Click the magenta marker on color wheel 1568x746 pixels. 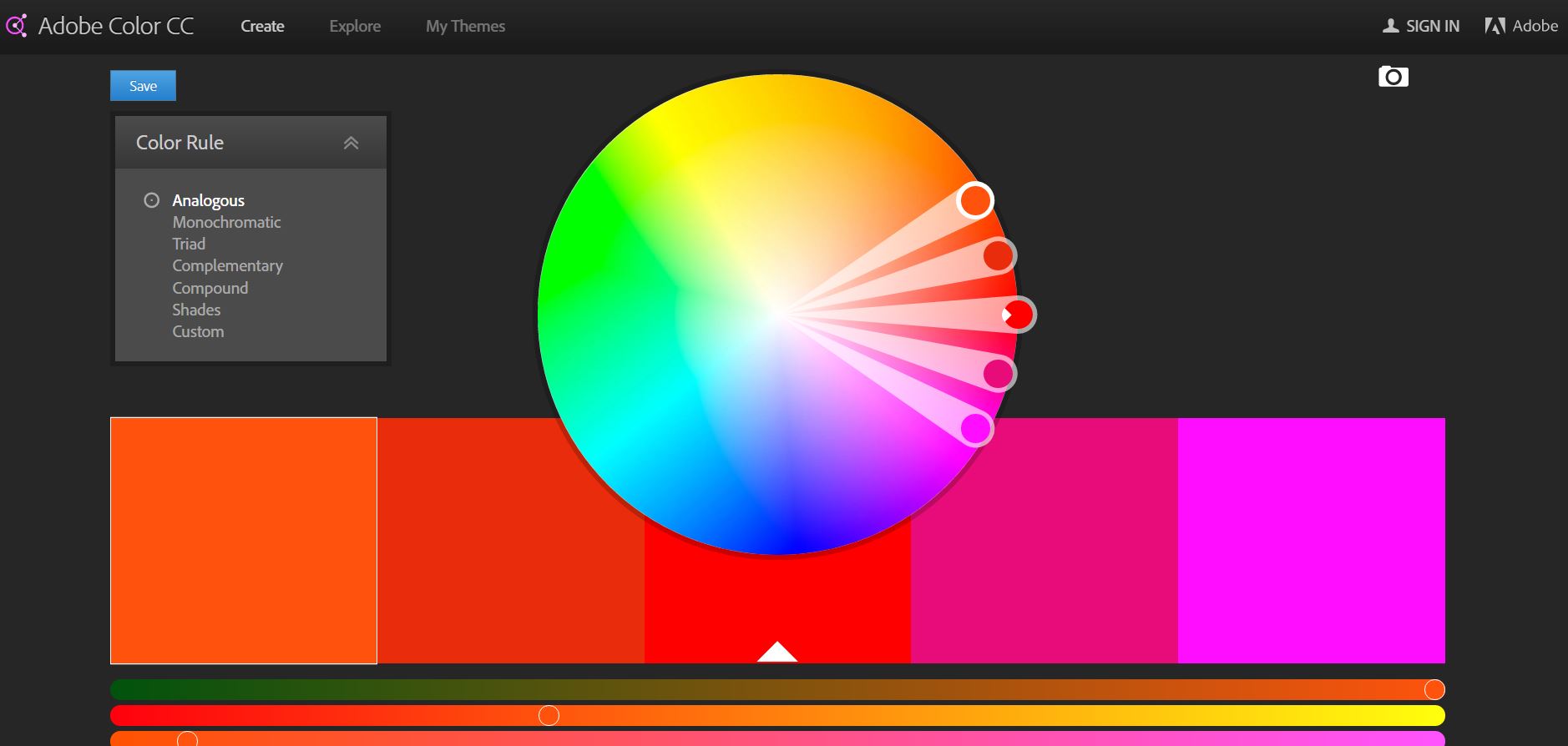pos(975,429)
